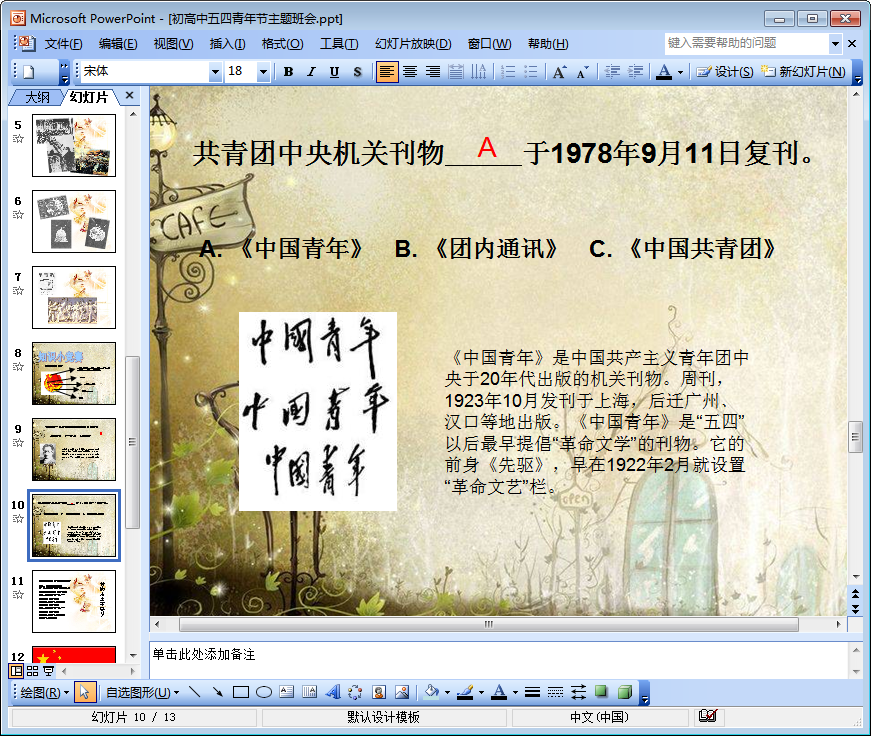Select slide 8 thumbnail
This screenshot has width=871, height=736.
(74, 373)
